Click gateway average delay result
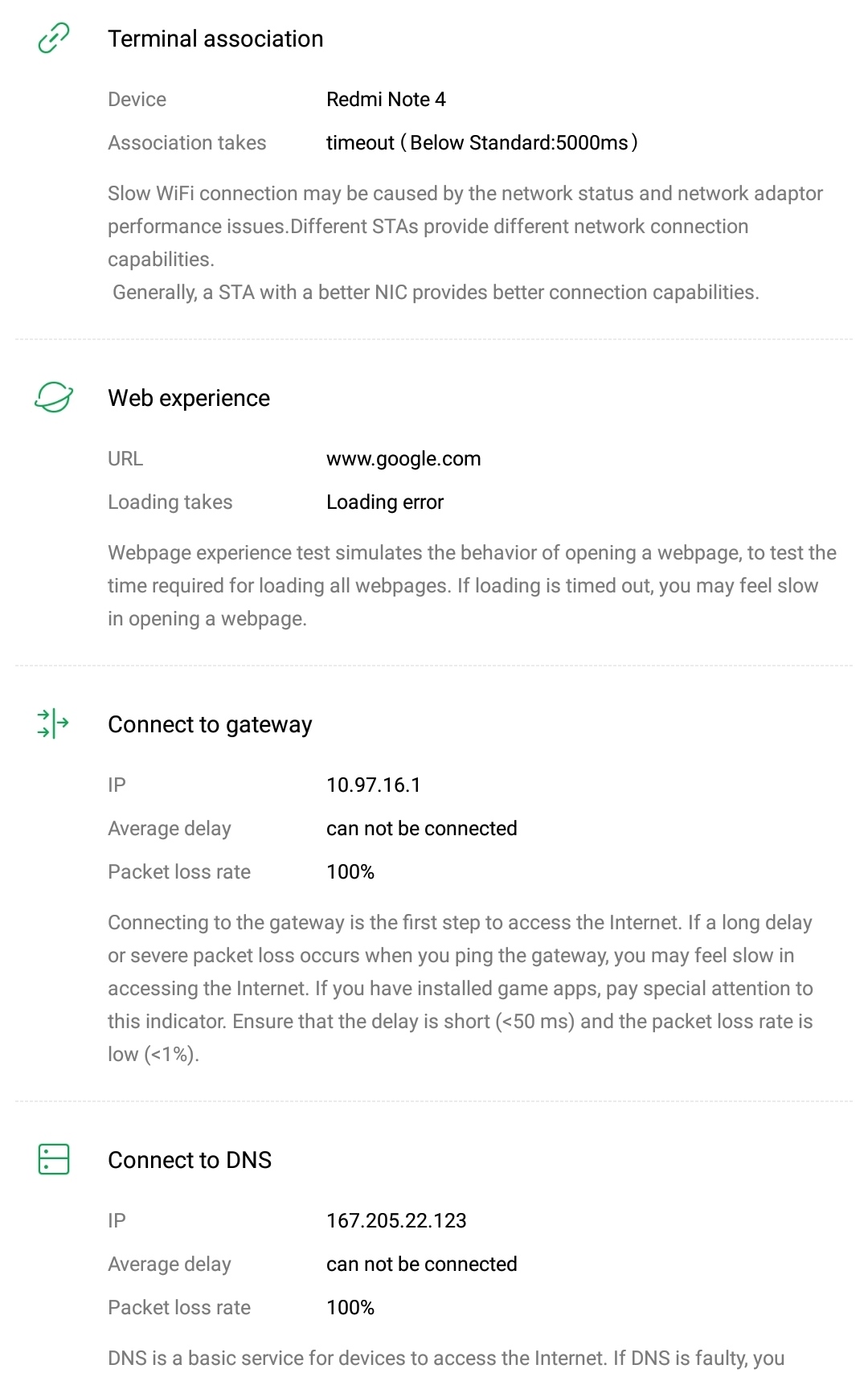 pos(421,829)
